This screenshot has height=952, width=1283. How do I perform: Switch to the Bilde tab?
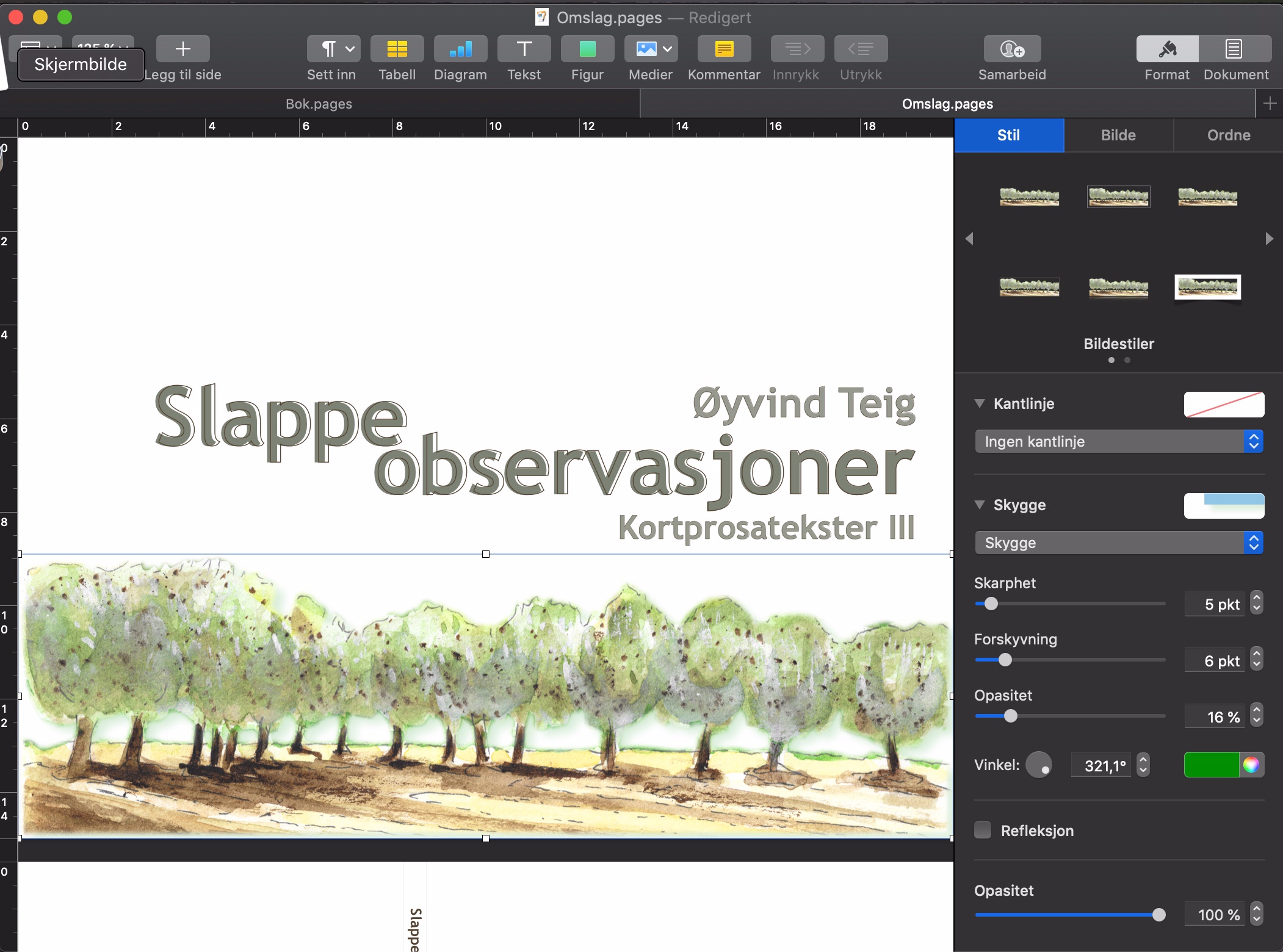(1118, 135)
